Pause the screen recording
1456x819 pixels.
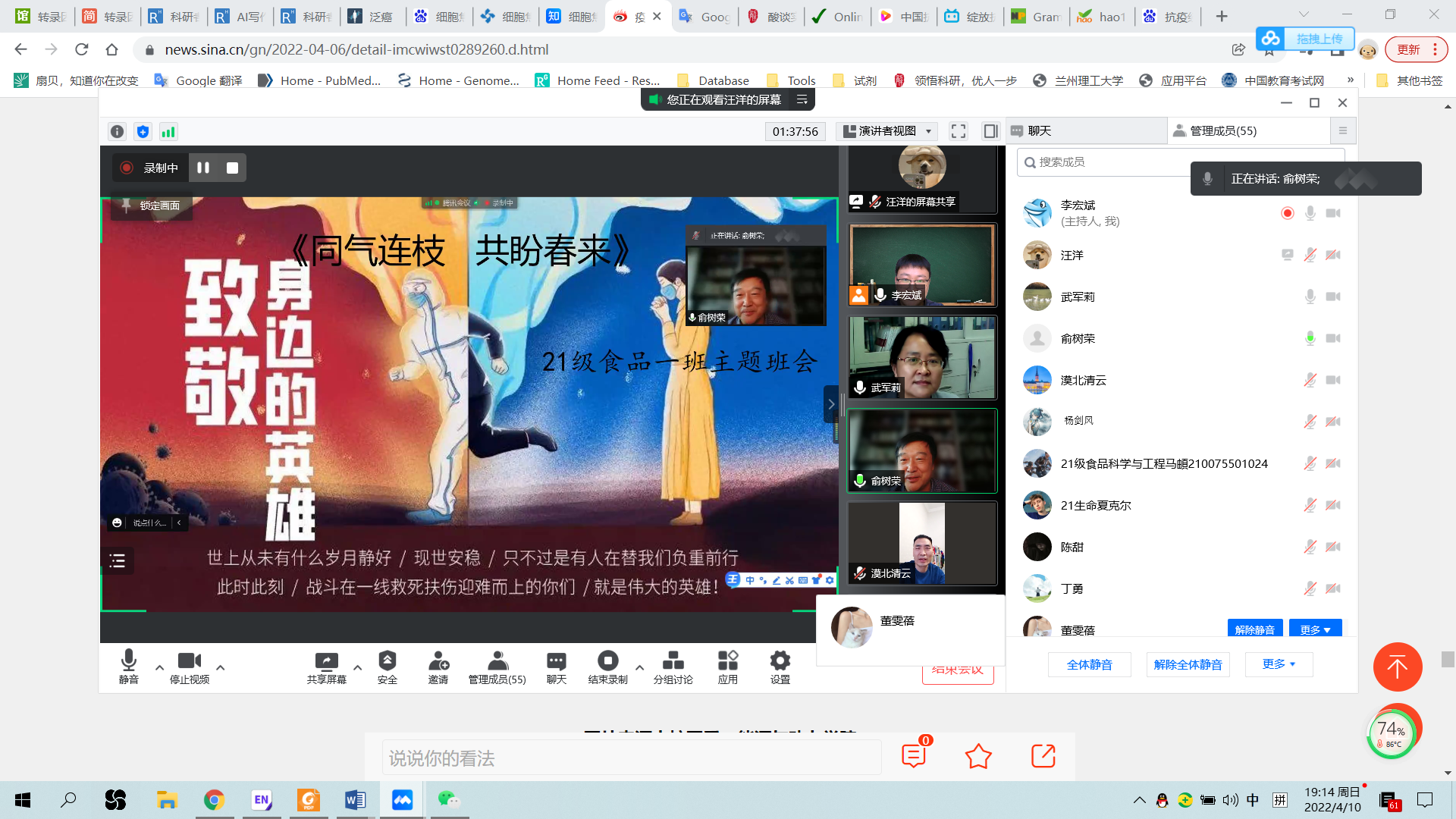tap(203, 168)
